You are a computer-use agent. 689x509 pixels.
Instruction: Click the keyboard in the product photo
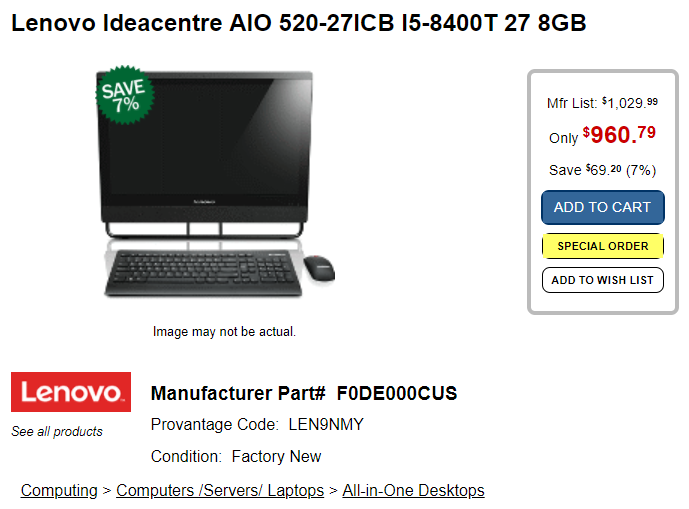[203, 273]
